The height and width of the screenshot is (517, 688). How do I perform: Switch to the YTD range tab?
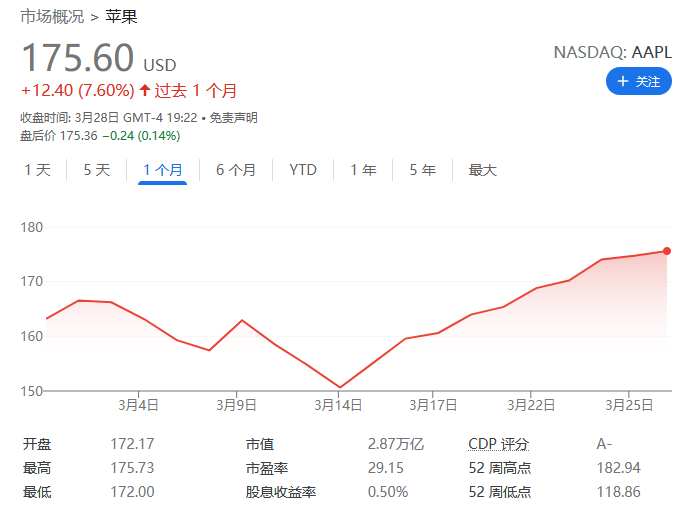click(303, 170)
